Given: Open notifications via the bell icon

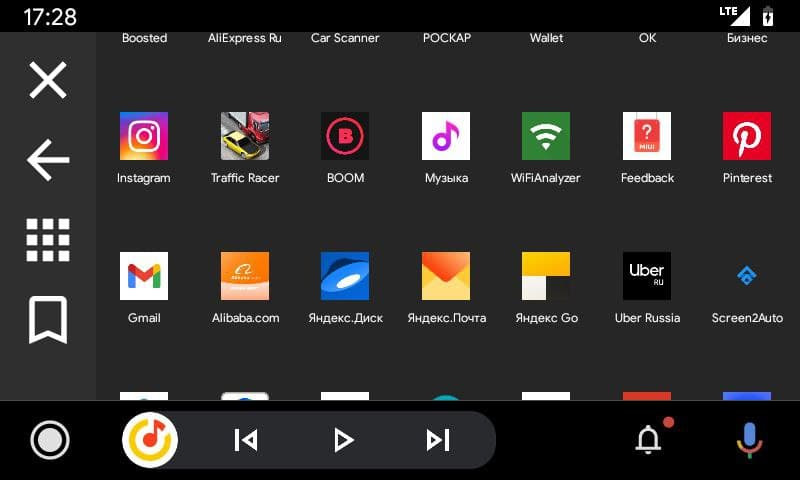Looking at the screenshot, I should coord(649,440).
